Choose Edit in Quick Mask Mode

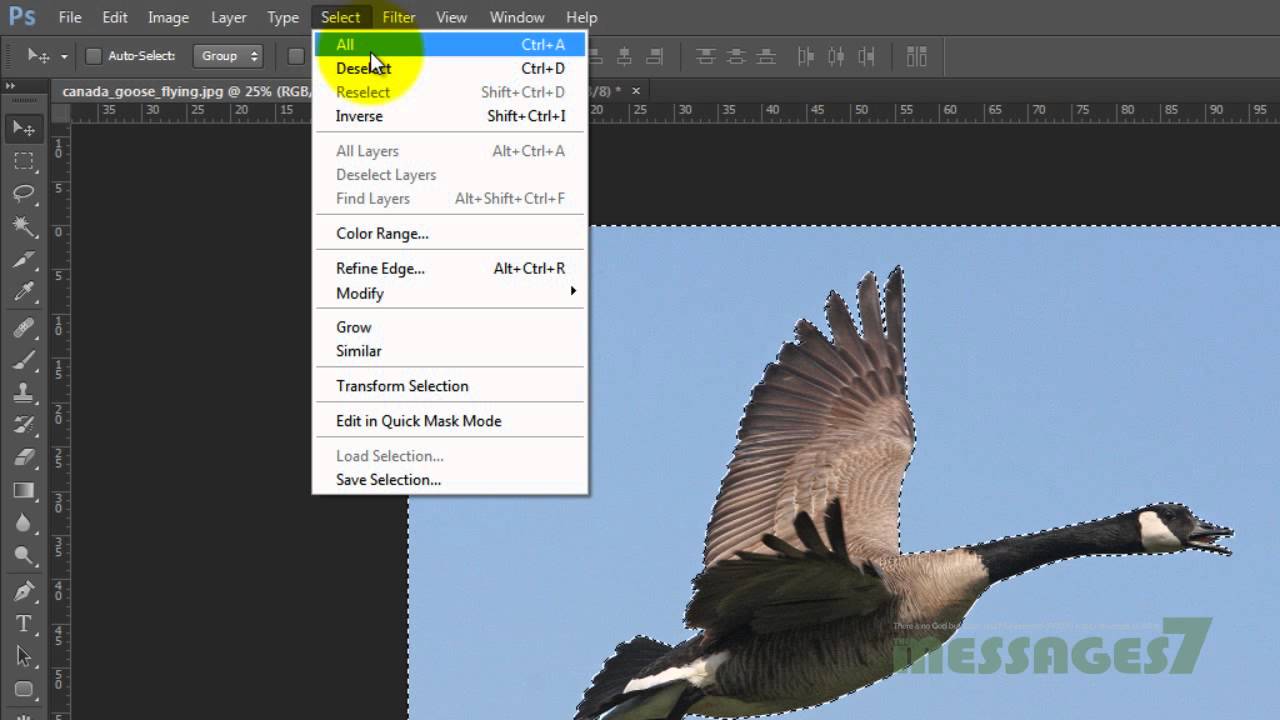tap(450, 421)
